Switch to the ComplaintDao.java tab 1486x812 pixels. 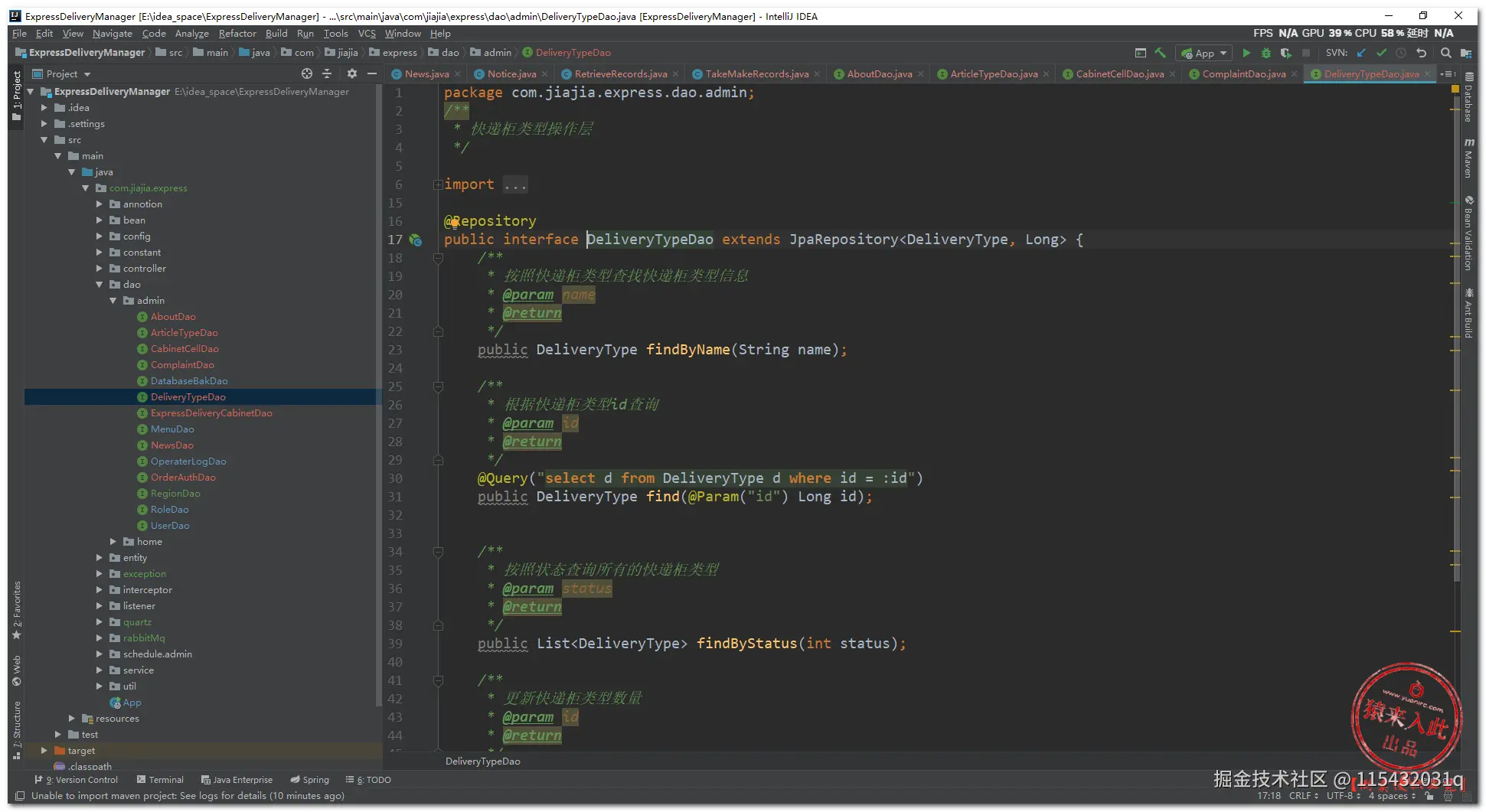pyautogui.click(x=1243, y=74)
